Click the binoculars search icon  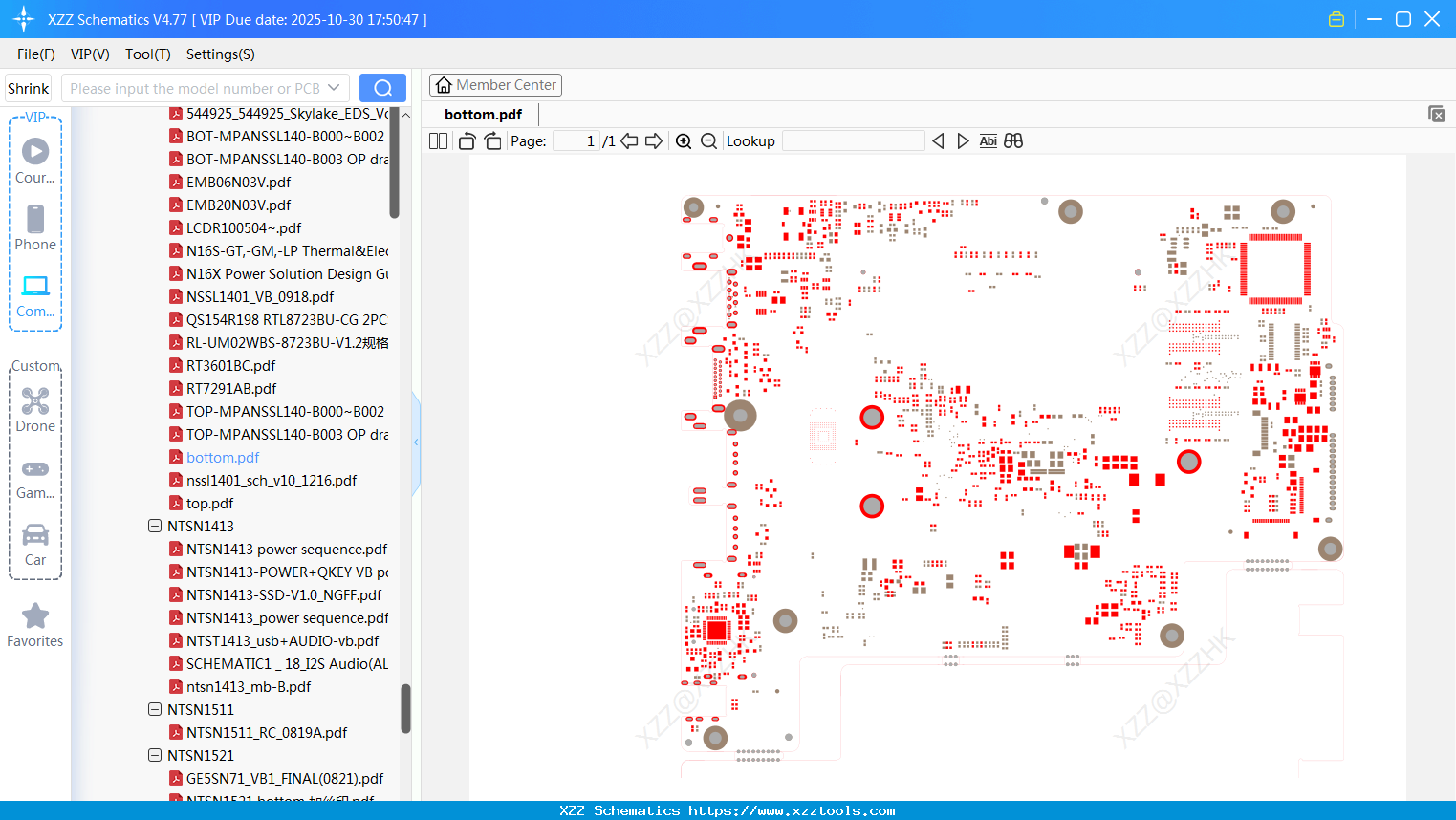tap(1013, 141)
